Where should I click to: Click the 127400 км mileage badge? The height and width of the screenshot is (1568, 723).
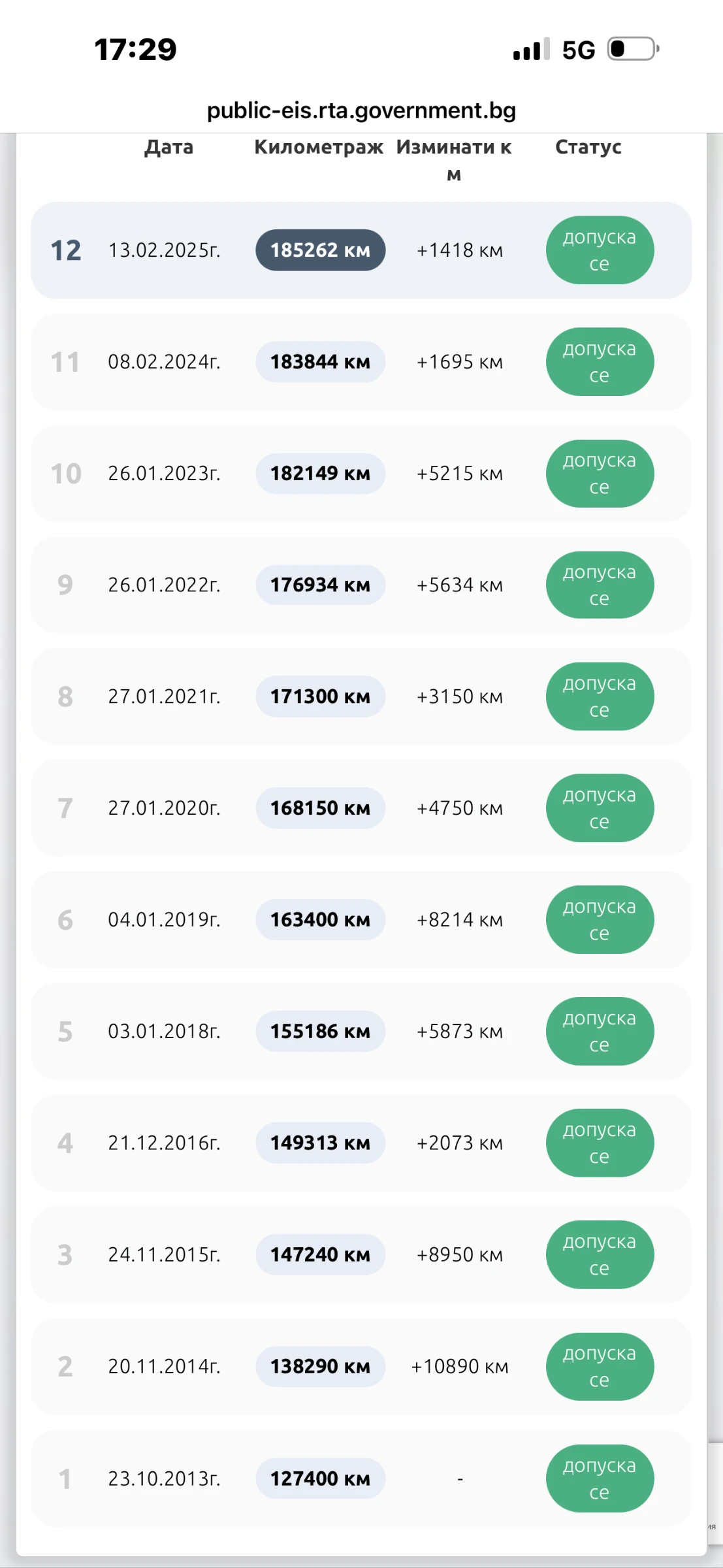pyautogui.click(x=320, y=1478)
